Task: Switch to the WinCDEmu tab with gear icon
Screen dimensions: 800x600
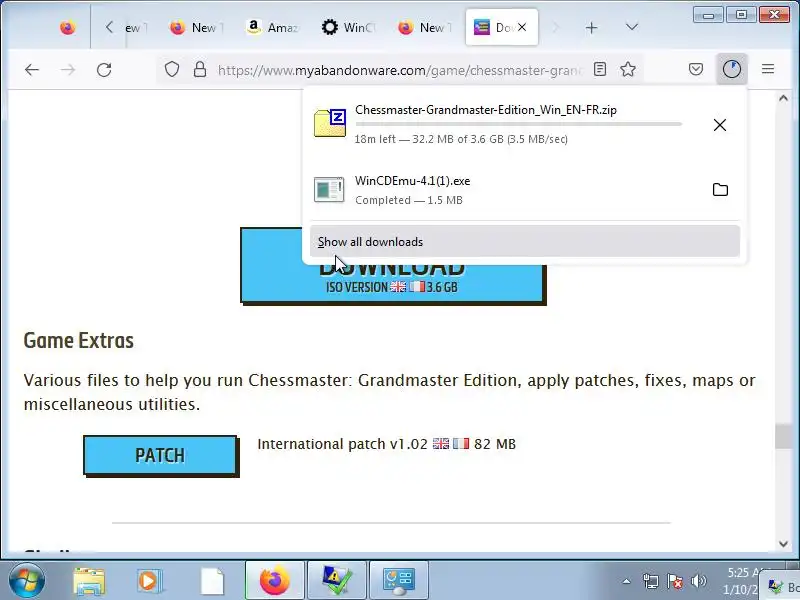Action: (x=348, y=28)
